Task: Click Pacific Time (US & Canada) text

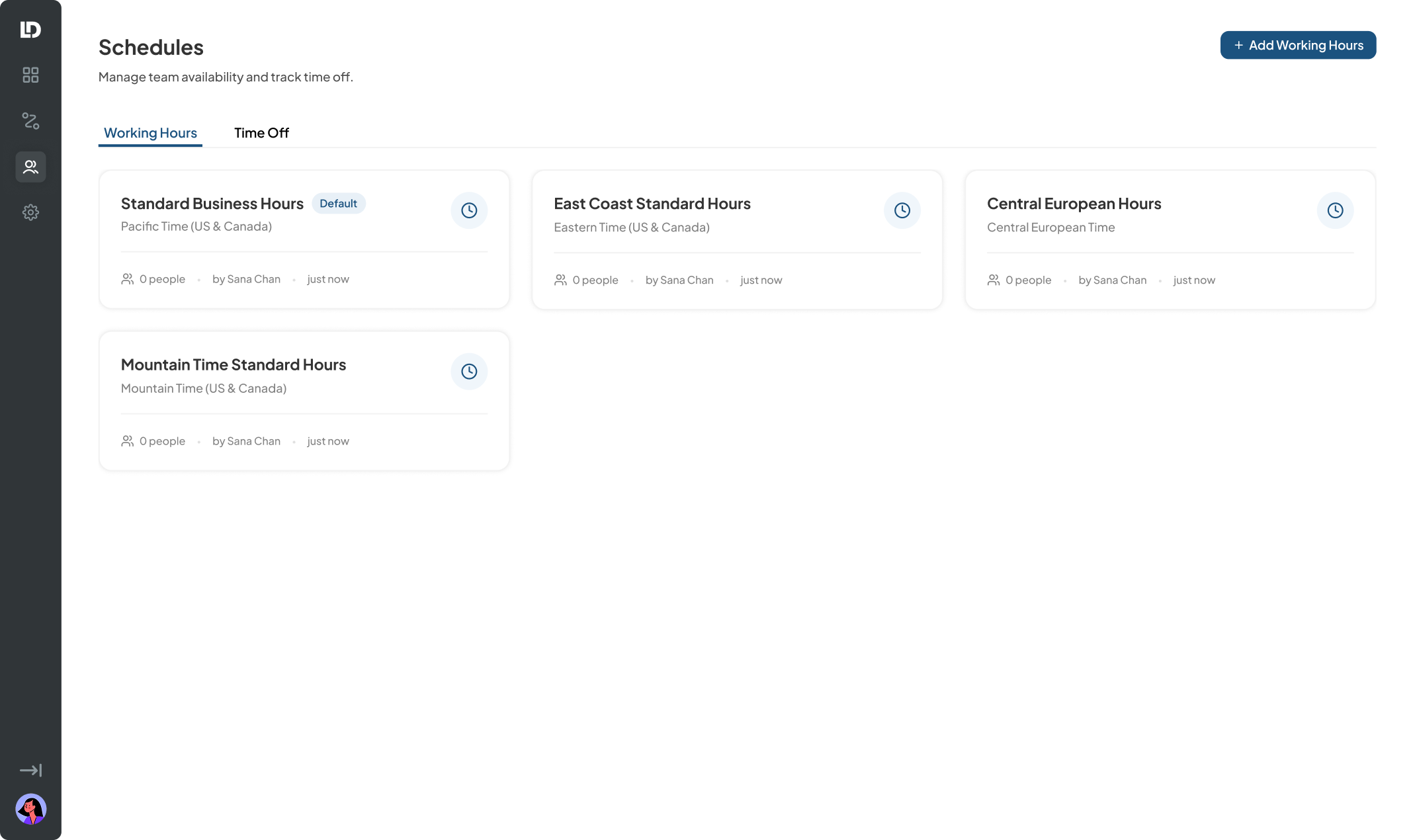Action: [196, 226]
